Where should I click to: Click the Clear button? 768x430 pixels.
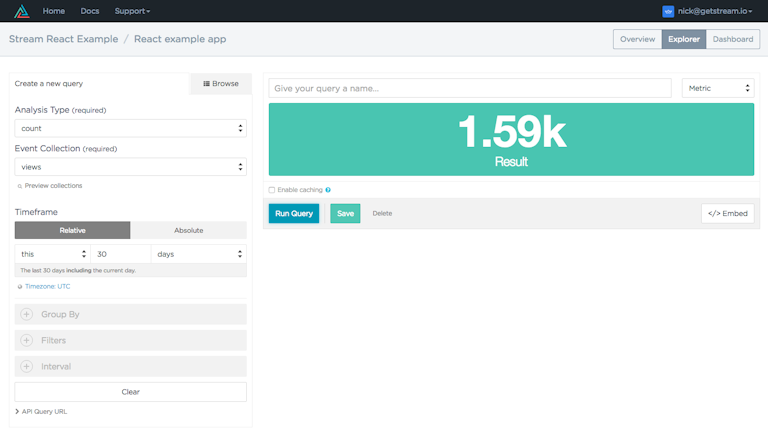point(130,392)
